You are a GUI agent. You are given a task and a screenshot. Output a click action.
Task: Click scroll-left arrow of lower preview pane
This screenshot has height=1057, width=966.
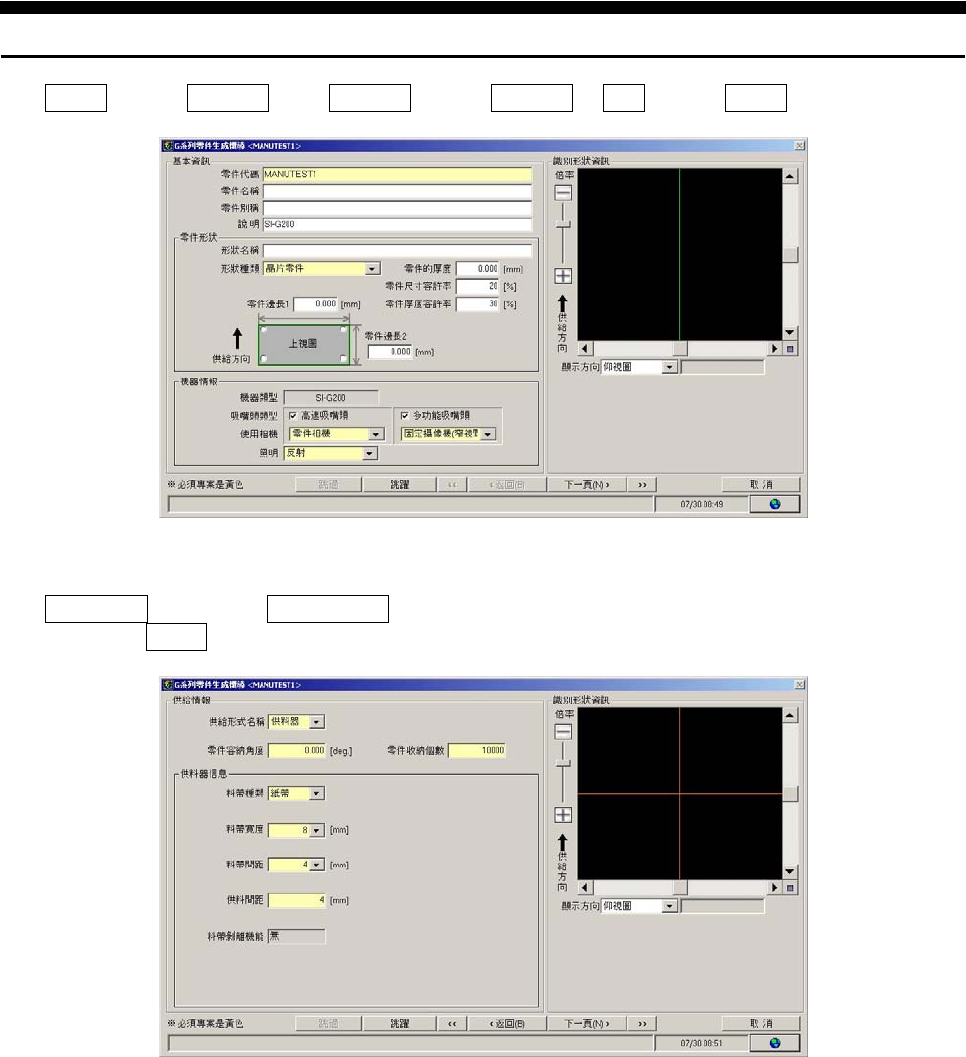click(584, 888)
